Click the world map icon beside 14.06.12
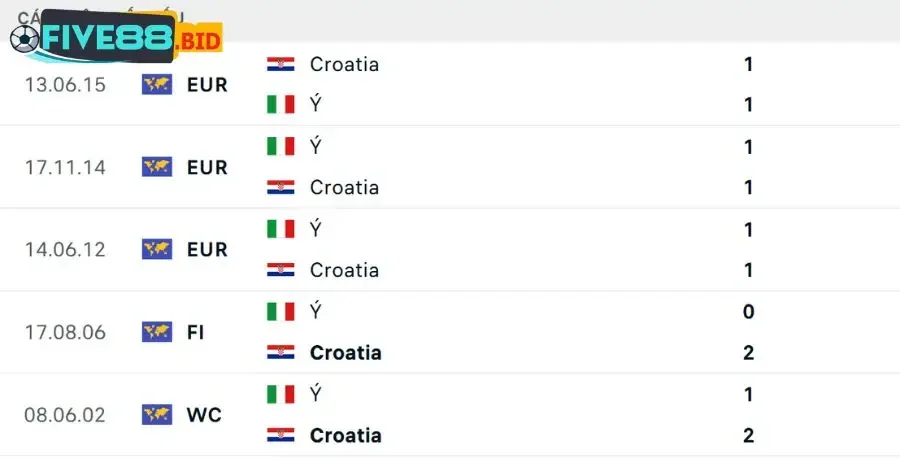The height and width of the screenshot is (460, 900). pyautogui.click(x=157, y=249)
